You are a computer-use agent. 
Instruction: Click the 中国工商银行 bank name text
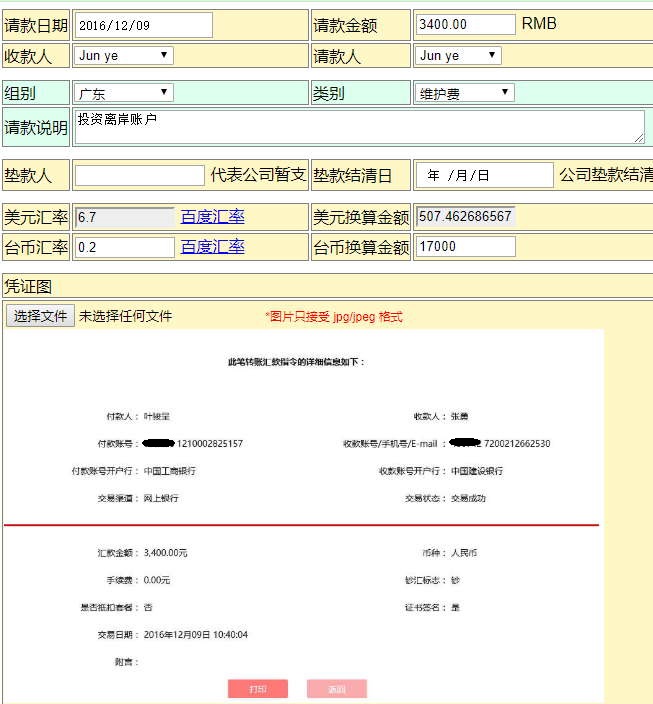click(x=169, y=471)
